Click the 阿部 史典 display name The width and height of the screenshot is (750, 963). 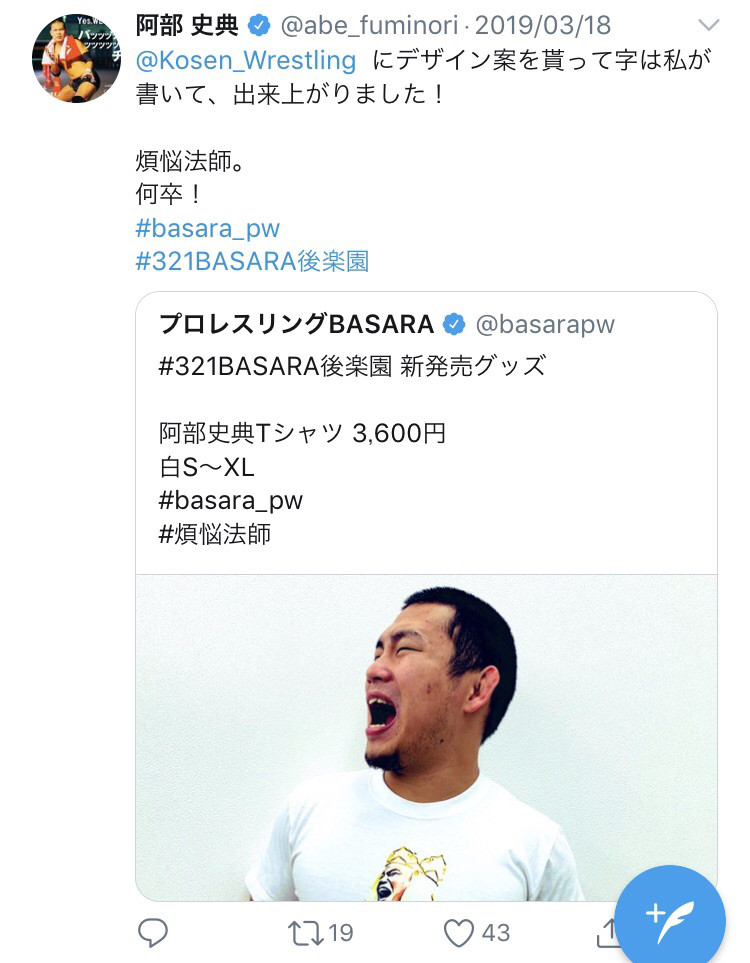point(187,26)
